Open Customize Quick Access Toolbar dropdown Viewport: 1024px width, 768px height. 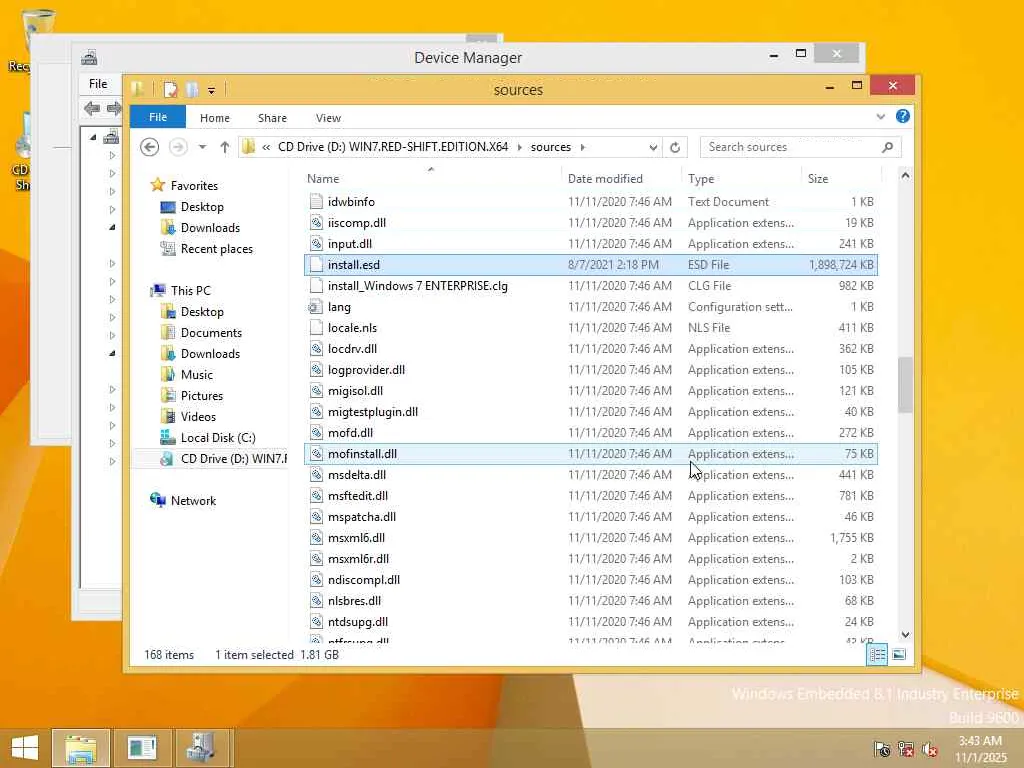tap(211, 90)
